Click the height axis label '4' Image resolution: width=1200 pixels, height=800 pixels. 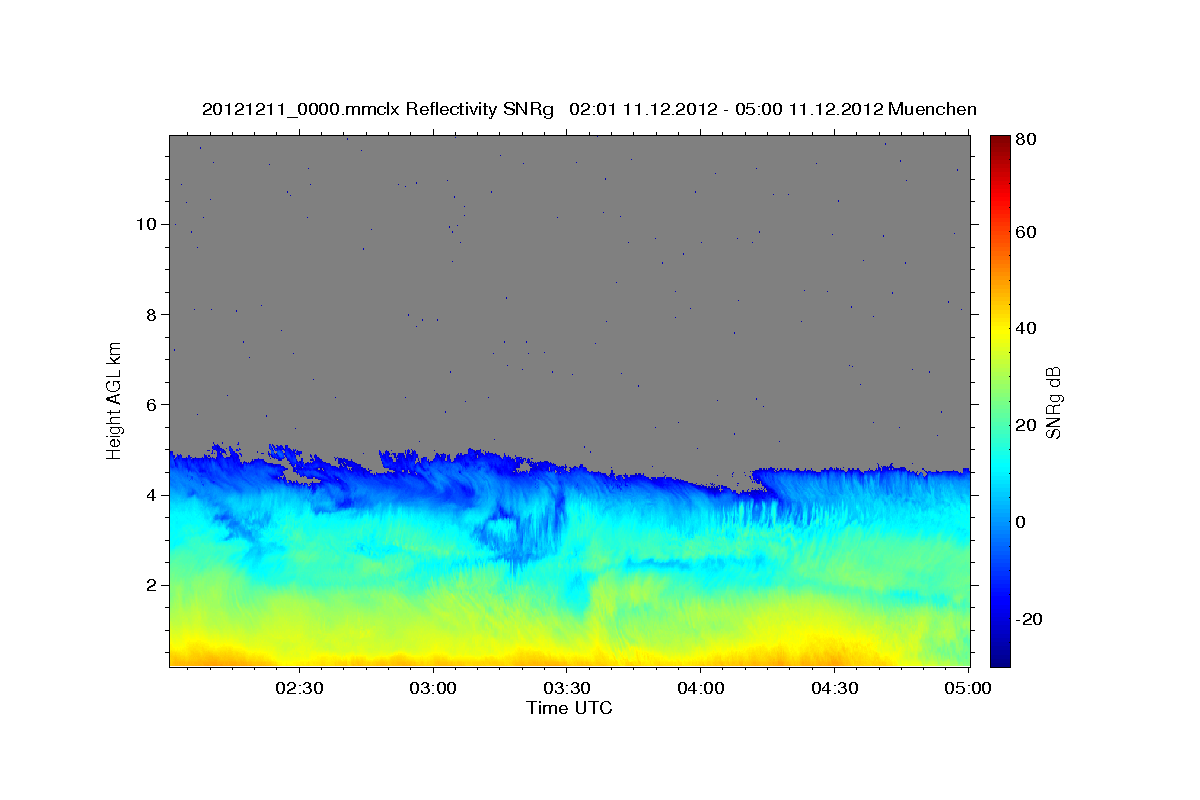[152, 494]
